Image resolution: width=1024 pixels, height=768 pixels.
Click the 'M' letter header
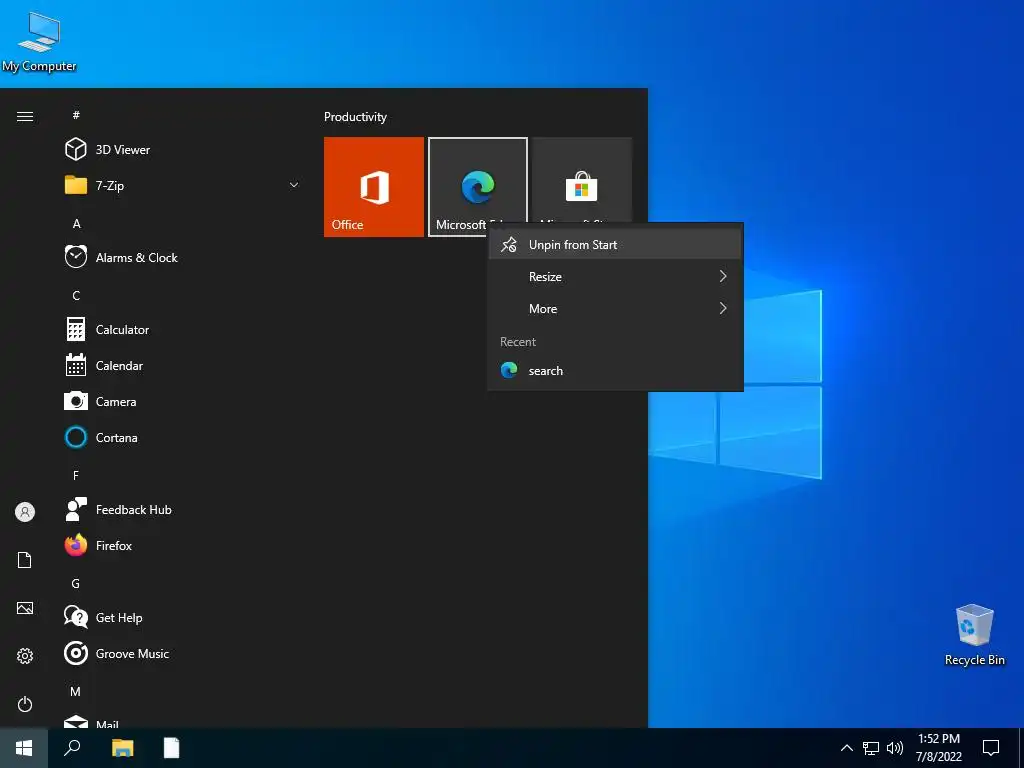point(75,691)
